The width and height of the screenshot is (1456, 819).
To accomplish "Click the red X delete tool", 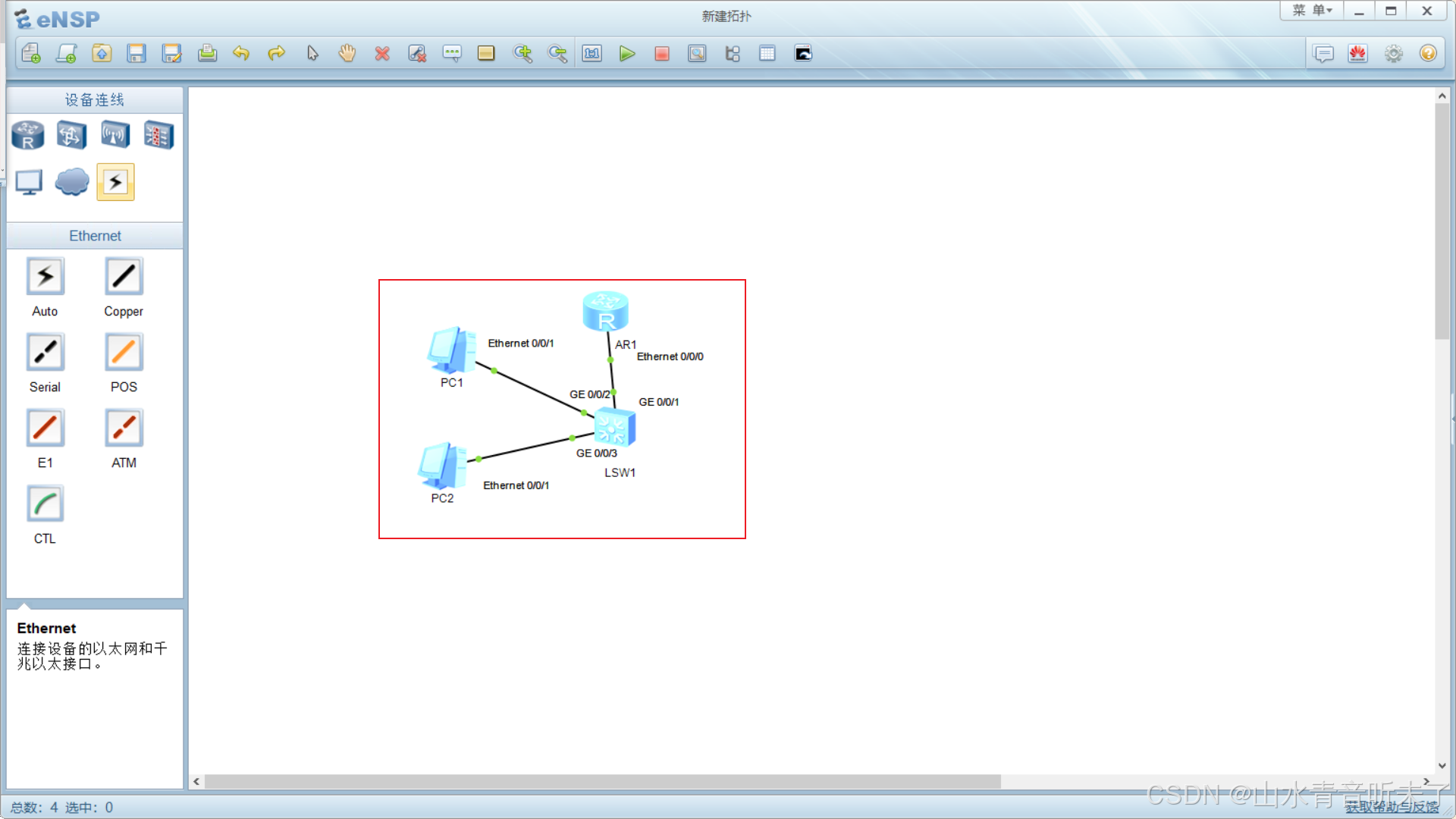I will [382, 54].
